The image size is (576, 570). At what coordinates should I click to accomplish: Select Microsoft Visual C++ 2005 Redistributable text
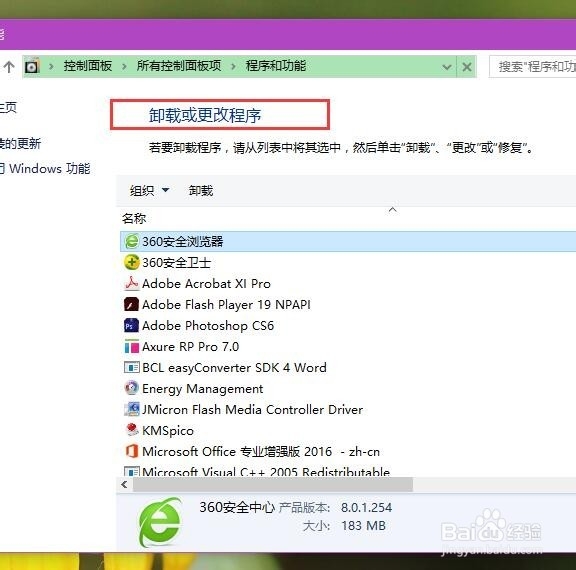tap(266, 472)
